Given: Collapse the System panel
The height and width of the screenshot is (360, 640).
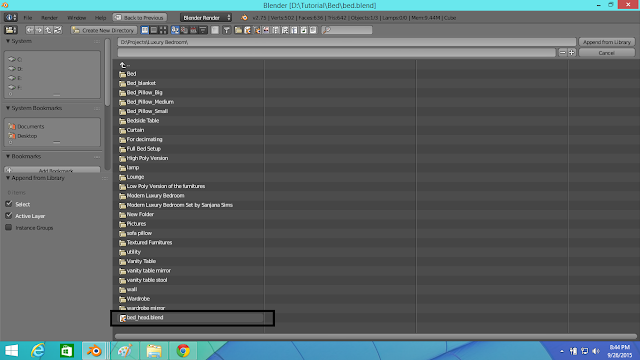Looking at the screenshot, I should pos(8,41).
